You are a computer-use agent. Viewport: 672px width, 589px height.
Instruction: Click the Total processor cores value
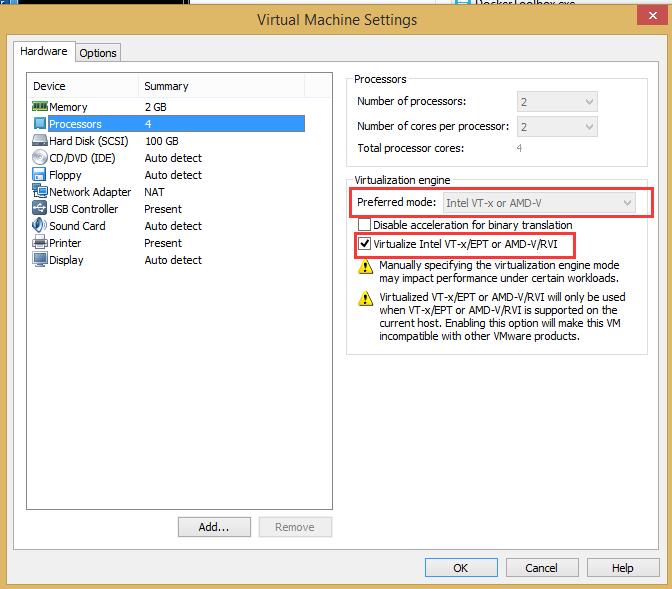pos(519,148)
